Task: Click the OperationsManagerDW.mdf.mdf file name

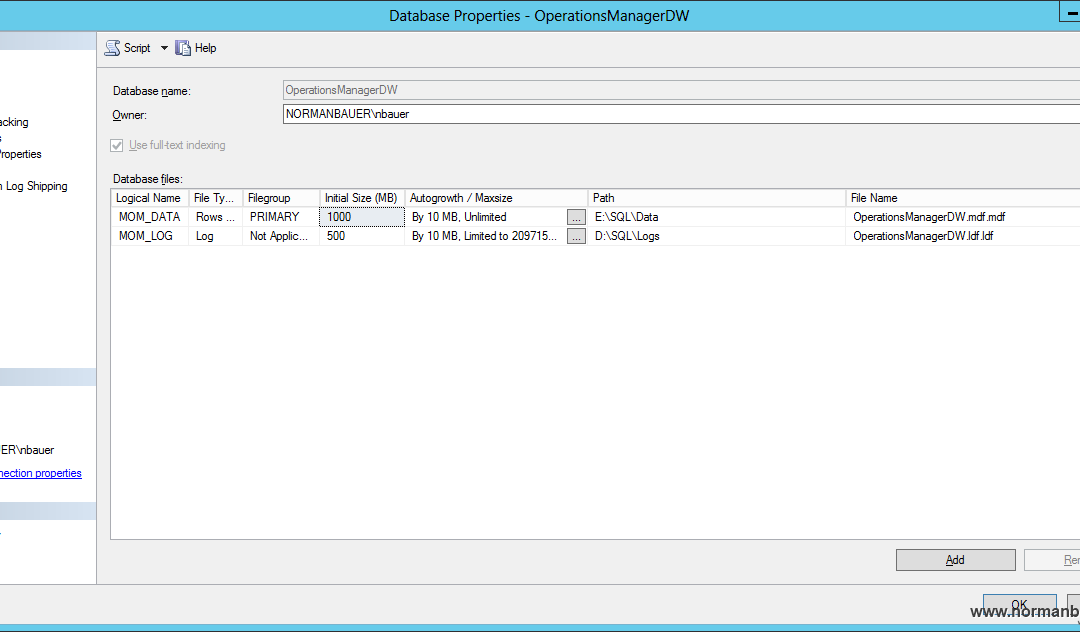Action: pos(929,217)
